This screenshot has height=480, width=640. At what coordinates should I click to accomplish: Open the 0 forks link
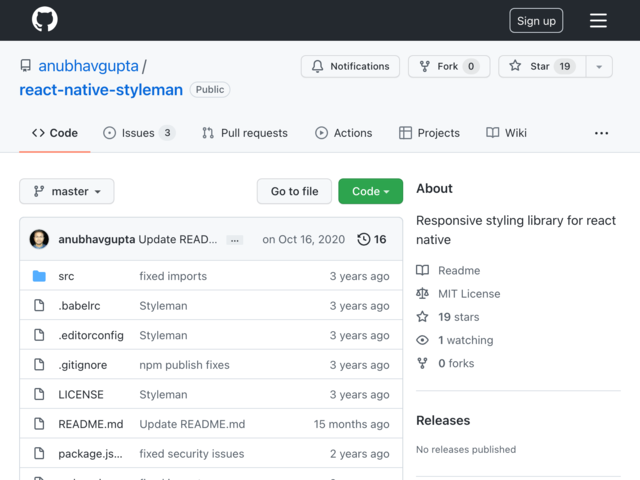[456, 363]
